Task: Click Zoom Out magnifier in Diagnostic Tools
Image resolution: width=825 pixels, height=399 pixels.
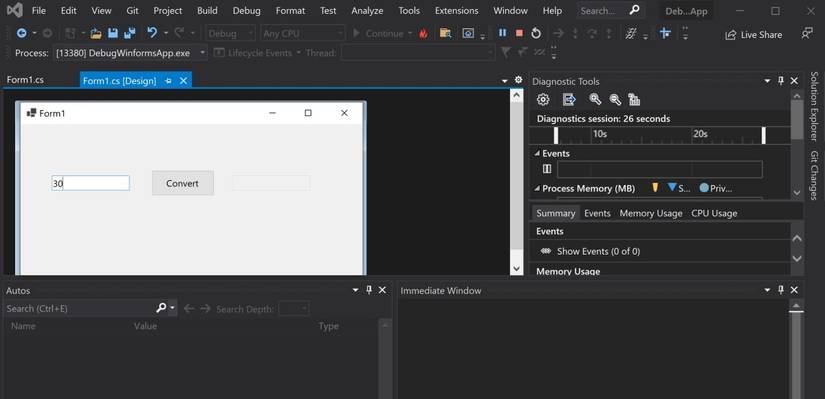Action: tap(615, 99)
